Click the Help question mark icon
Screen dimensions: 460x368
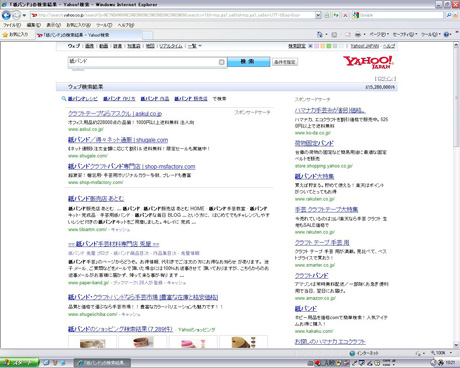point(446,34)
